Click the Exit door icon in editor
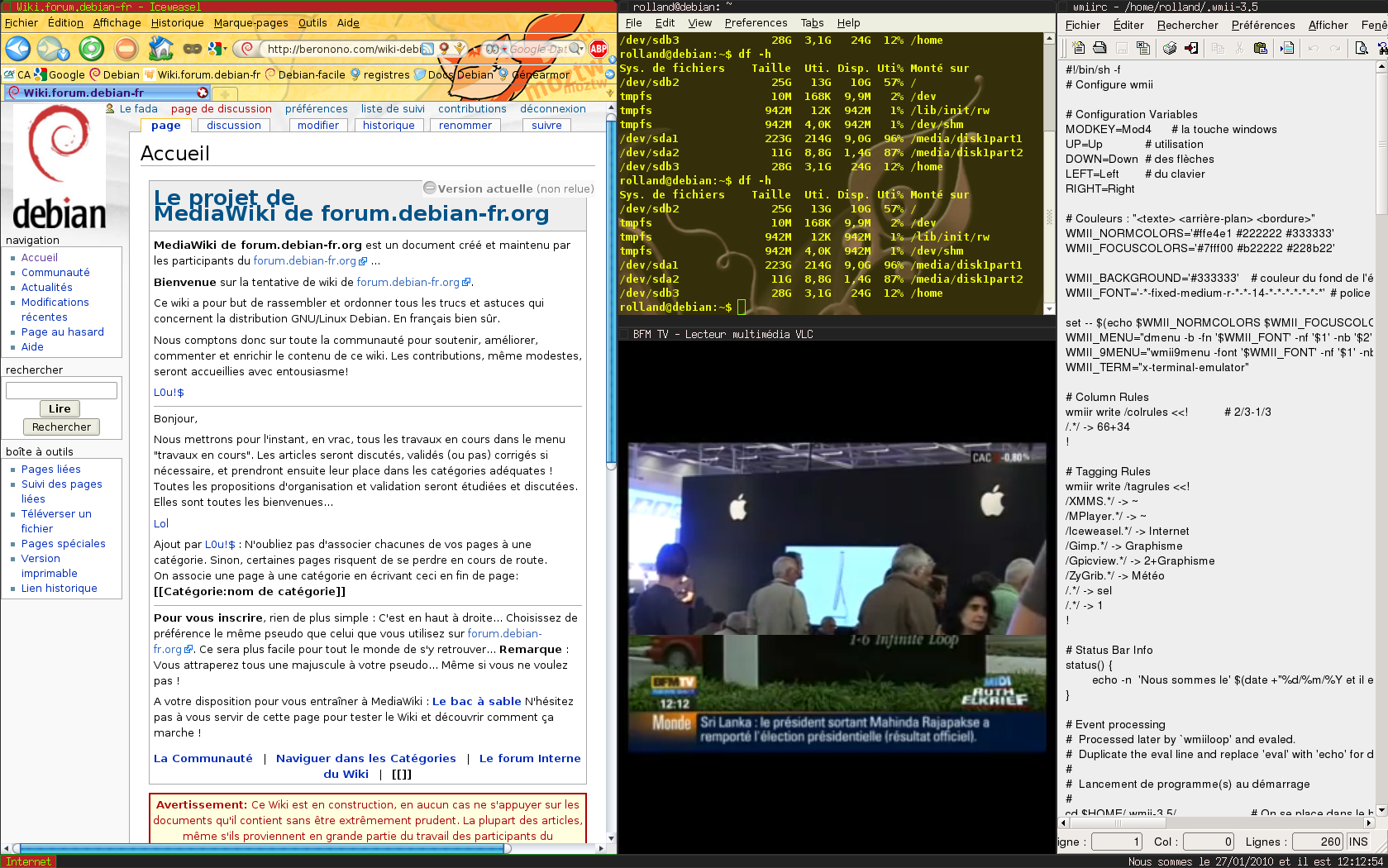The image size is (1388, 868). [1191, 48]
